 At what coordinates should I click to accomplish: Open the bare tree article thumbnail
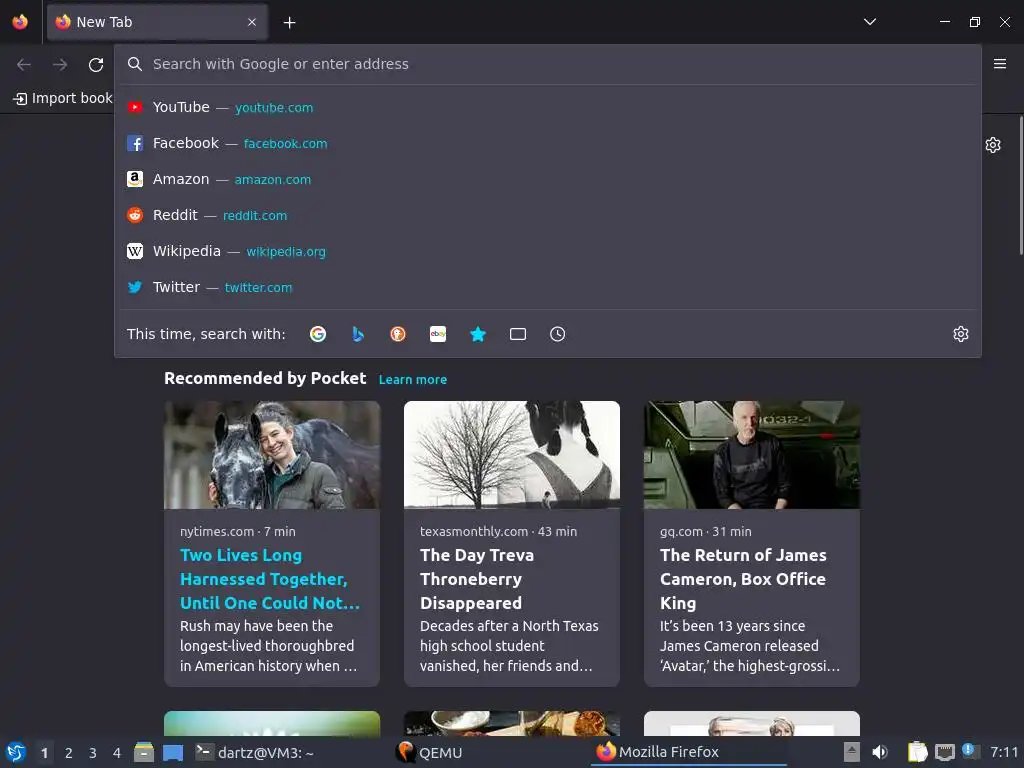(x=512, y=455)
